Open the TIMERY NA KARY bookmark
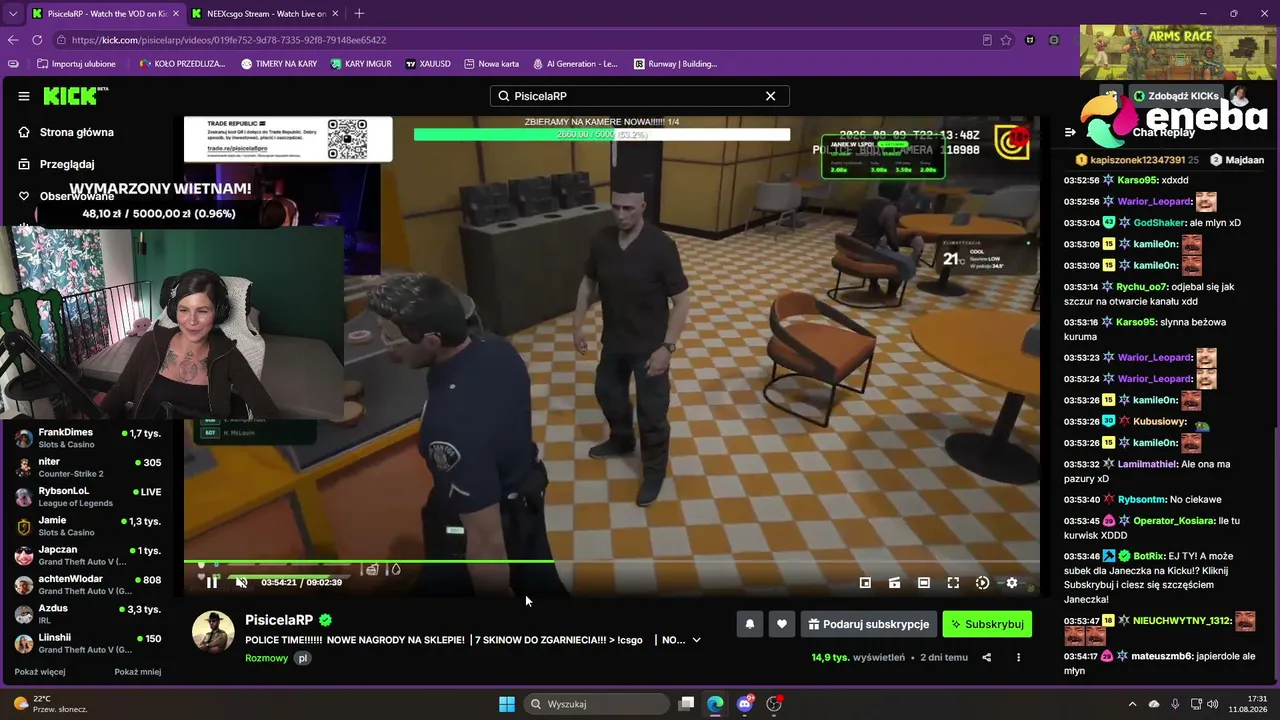Screen dimensions: 1280x720 point(279,64)
